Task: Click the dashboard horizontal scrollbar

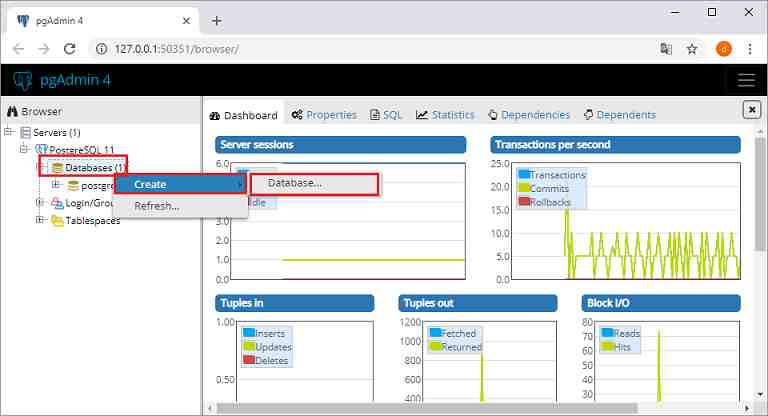Action: click(427, 408)
